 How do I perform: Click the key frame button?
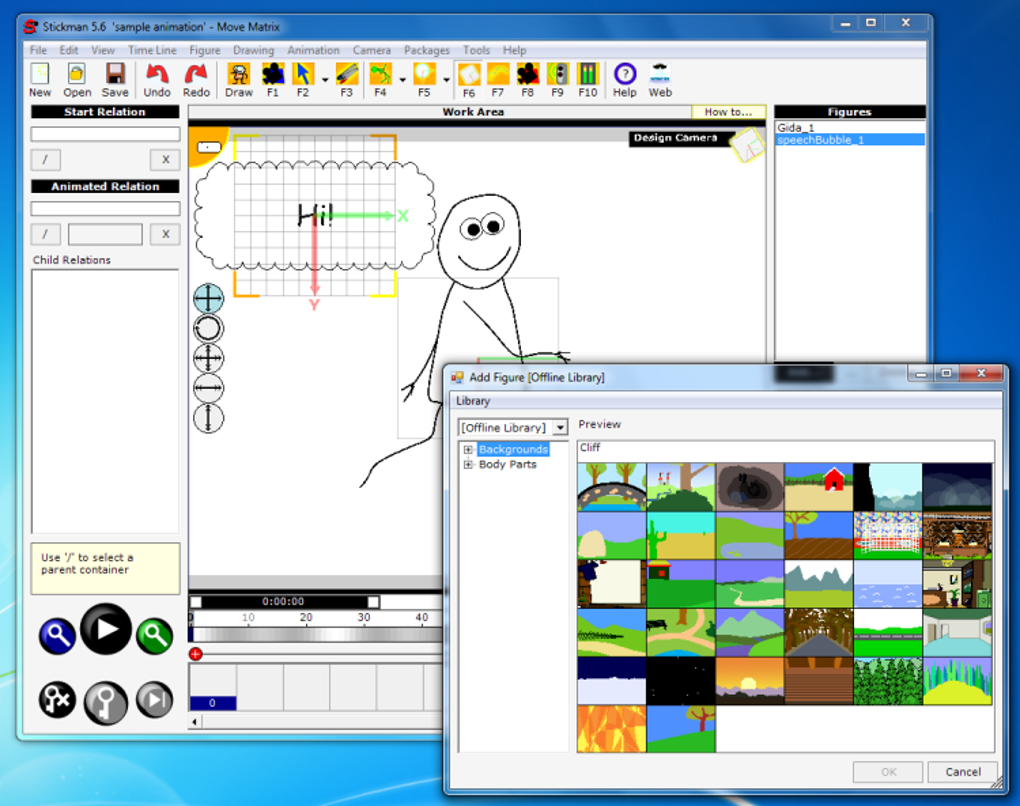106,702
